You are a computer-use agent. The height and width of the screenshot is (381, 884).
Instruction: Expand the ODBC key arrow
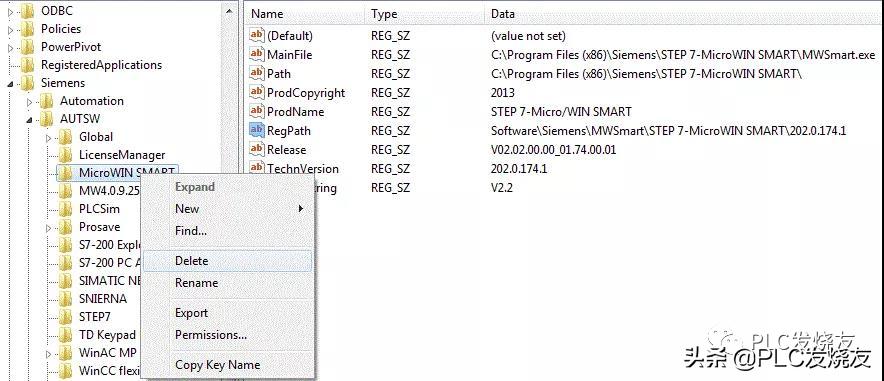click(11, 11)
